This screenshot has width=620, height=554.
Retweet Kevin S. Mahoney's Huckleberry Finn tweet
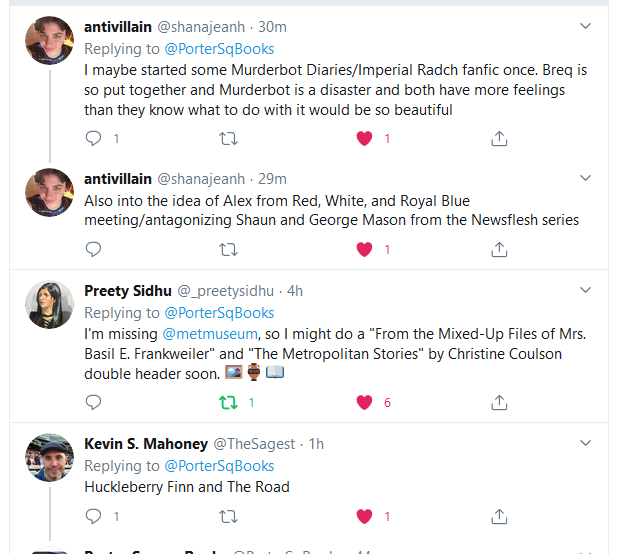(228, 517)
